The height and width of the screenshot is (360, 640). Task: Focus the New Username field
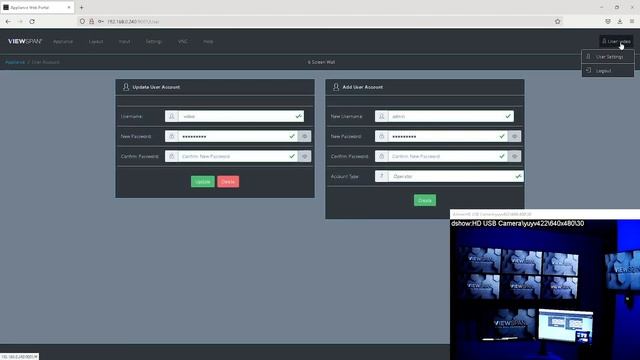pyautogui.click(x=451, y=116)
